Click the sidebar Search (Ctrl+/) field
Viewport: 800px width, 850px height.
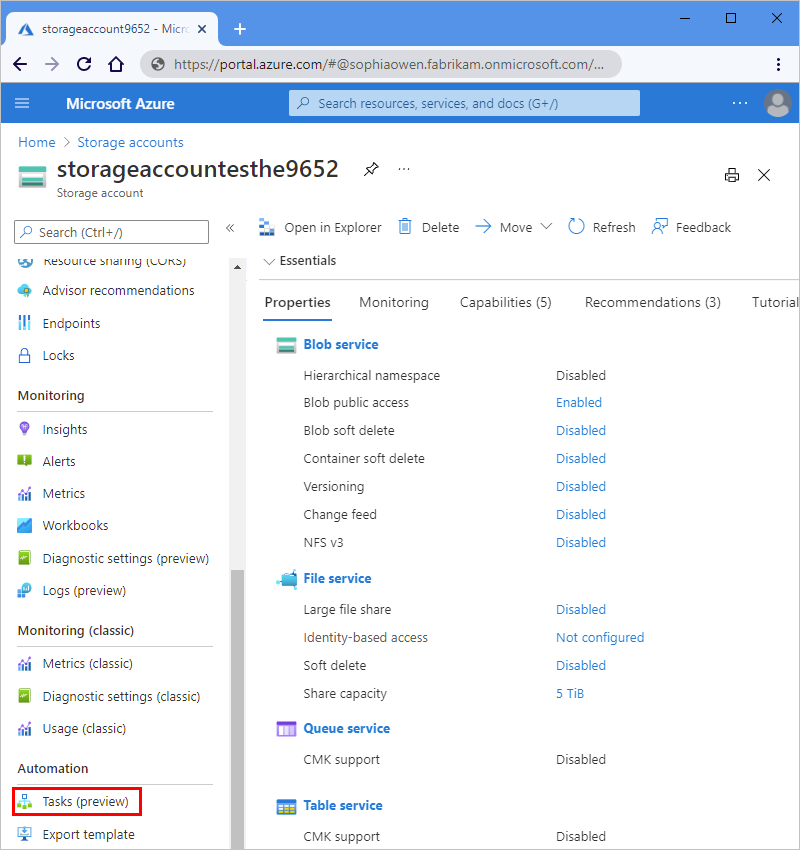(111, 232)
